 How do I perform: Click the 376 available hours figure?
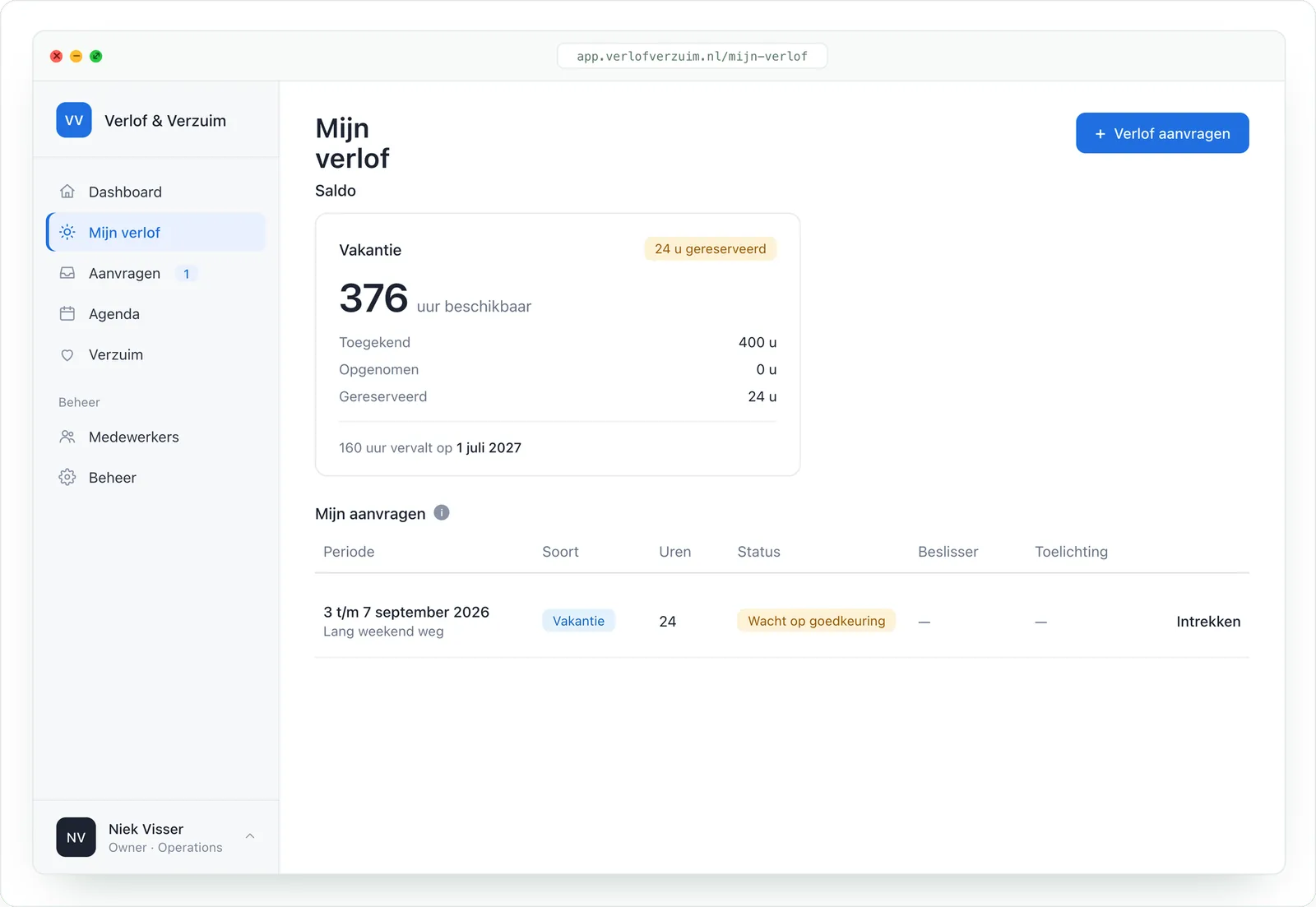373,298
